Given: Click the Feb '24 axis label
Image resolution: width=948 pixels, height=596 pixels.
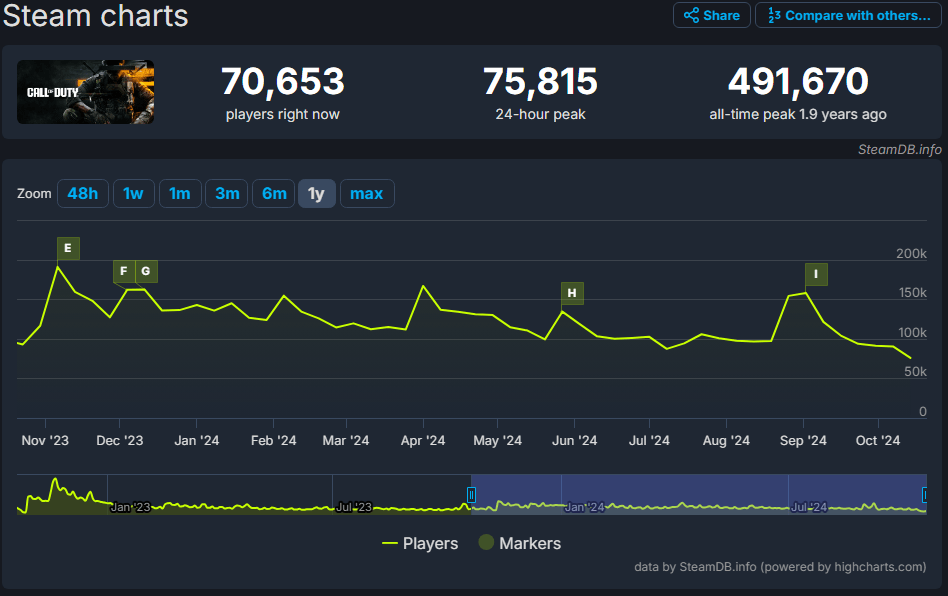Looking at the screenshot, I should [x=273, y=441].
